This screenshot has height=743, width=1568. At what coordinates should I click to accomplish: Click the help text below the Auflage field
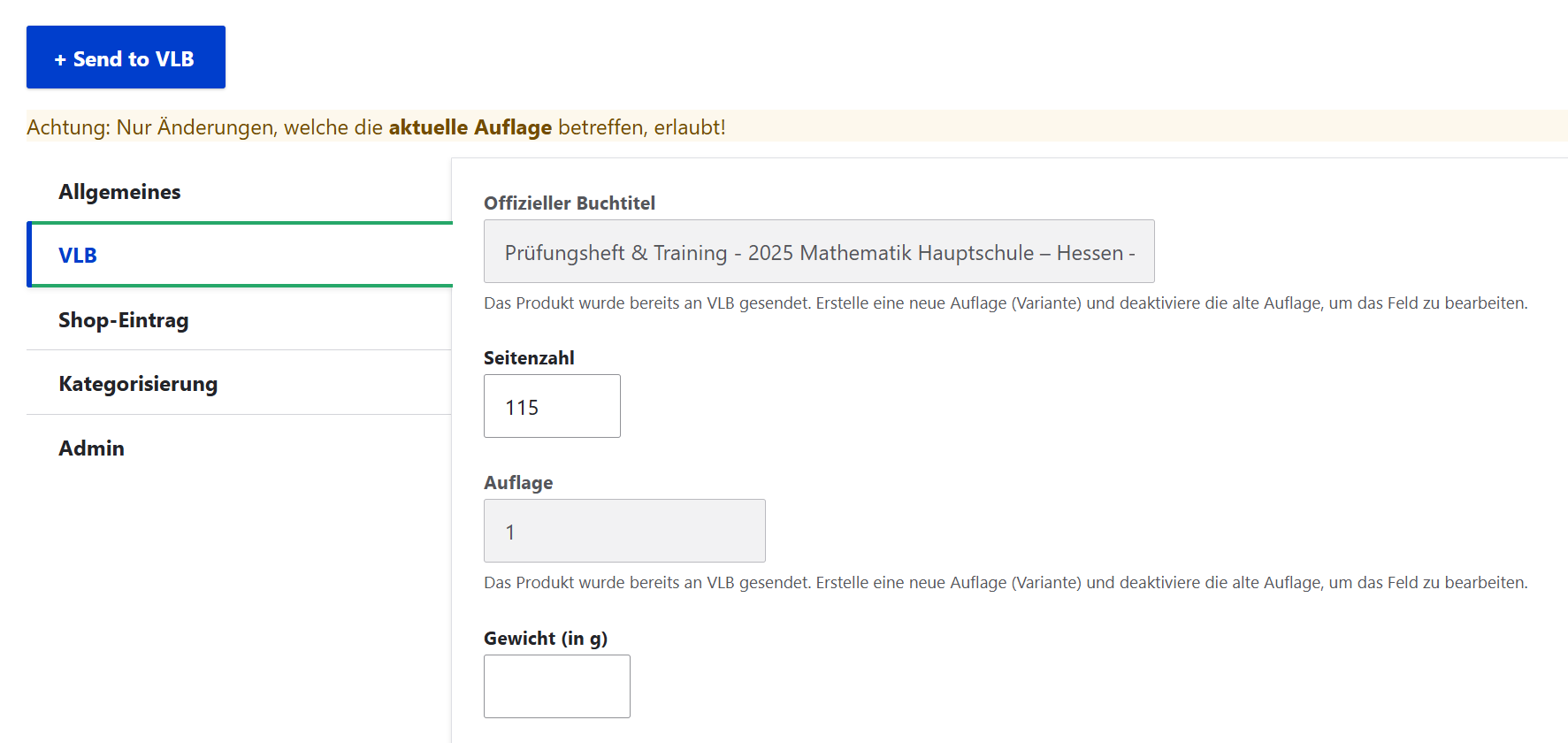tap(1005, 583)
